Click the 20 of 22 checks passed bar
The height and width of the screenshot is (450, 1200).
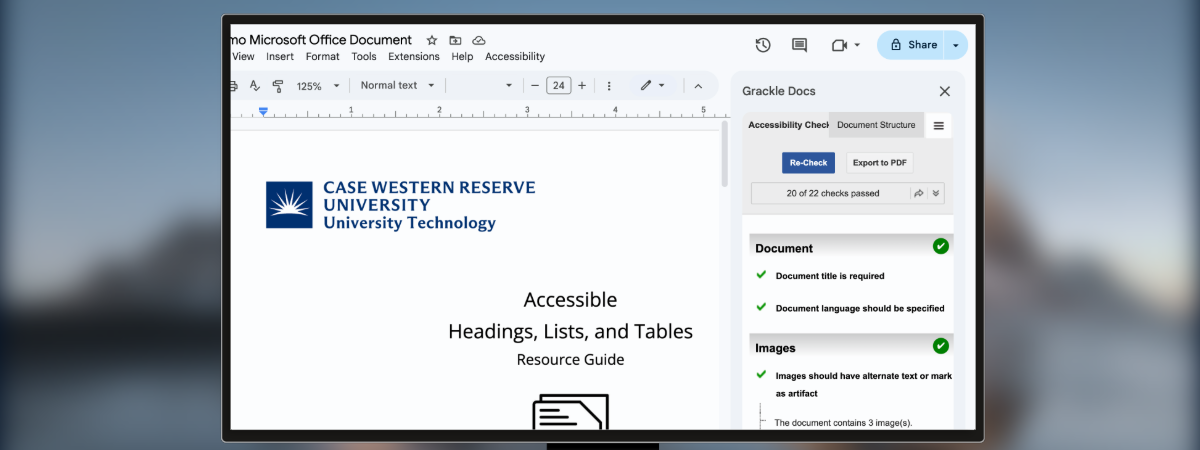coord(848,193)
